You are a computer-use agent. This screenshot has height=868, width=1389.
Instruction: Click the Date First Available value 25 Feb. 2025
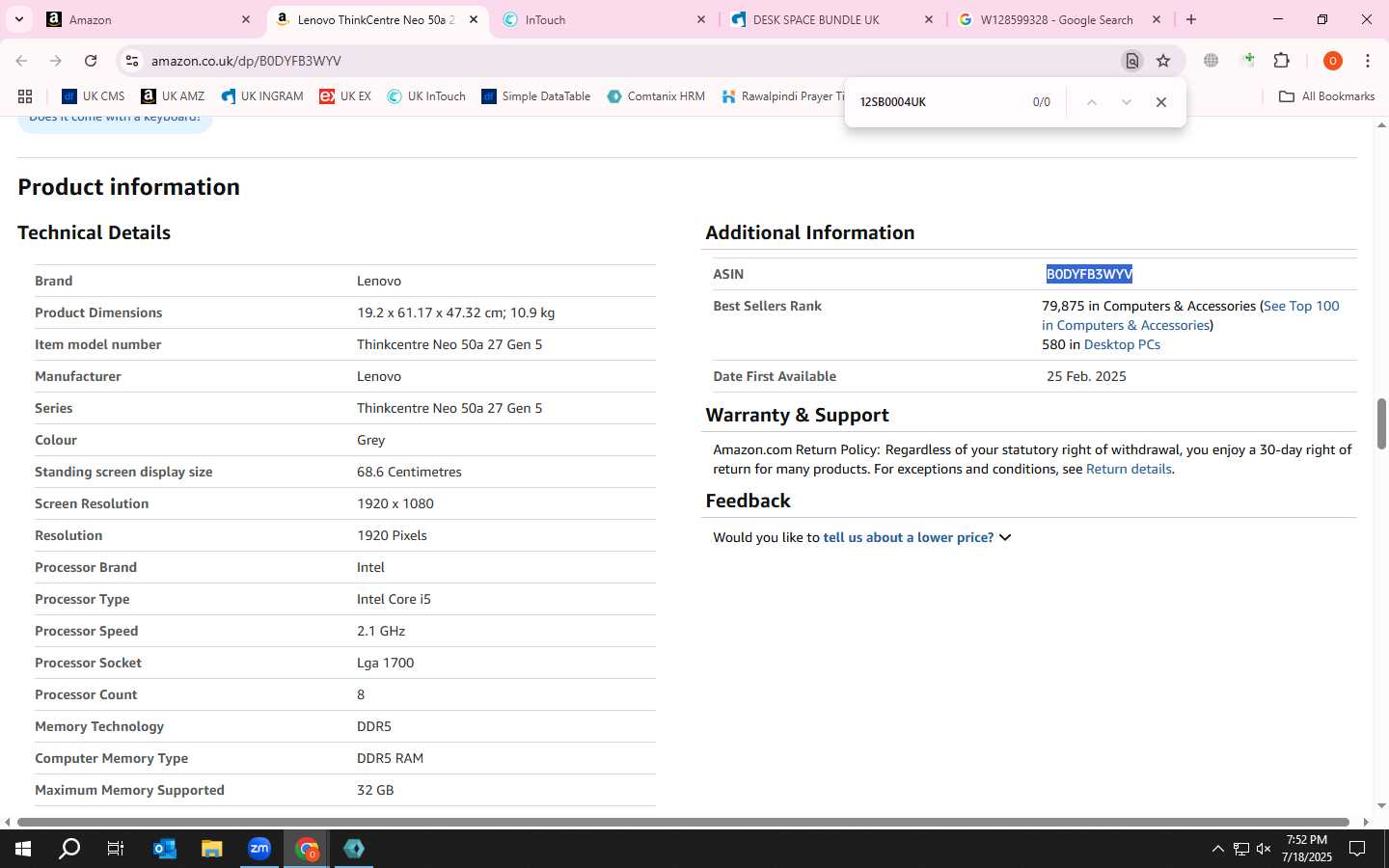tap(1086, 376)
